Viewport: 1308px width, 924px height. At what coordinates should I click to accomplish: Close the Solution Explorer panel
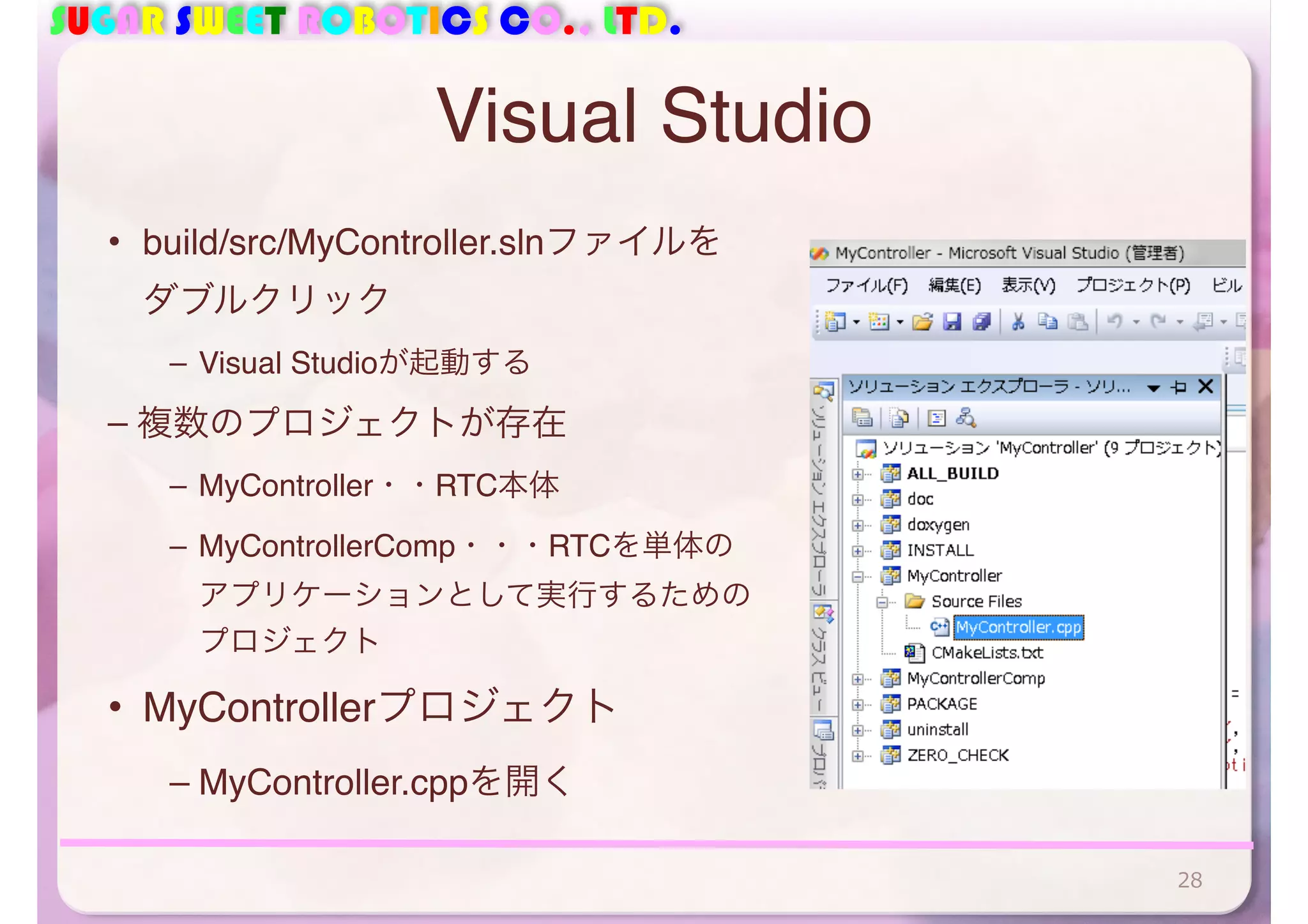tap(1206, 386)
